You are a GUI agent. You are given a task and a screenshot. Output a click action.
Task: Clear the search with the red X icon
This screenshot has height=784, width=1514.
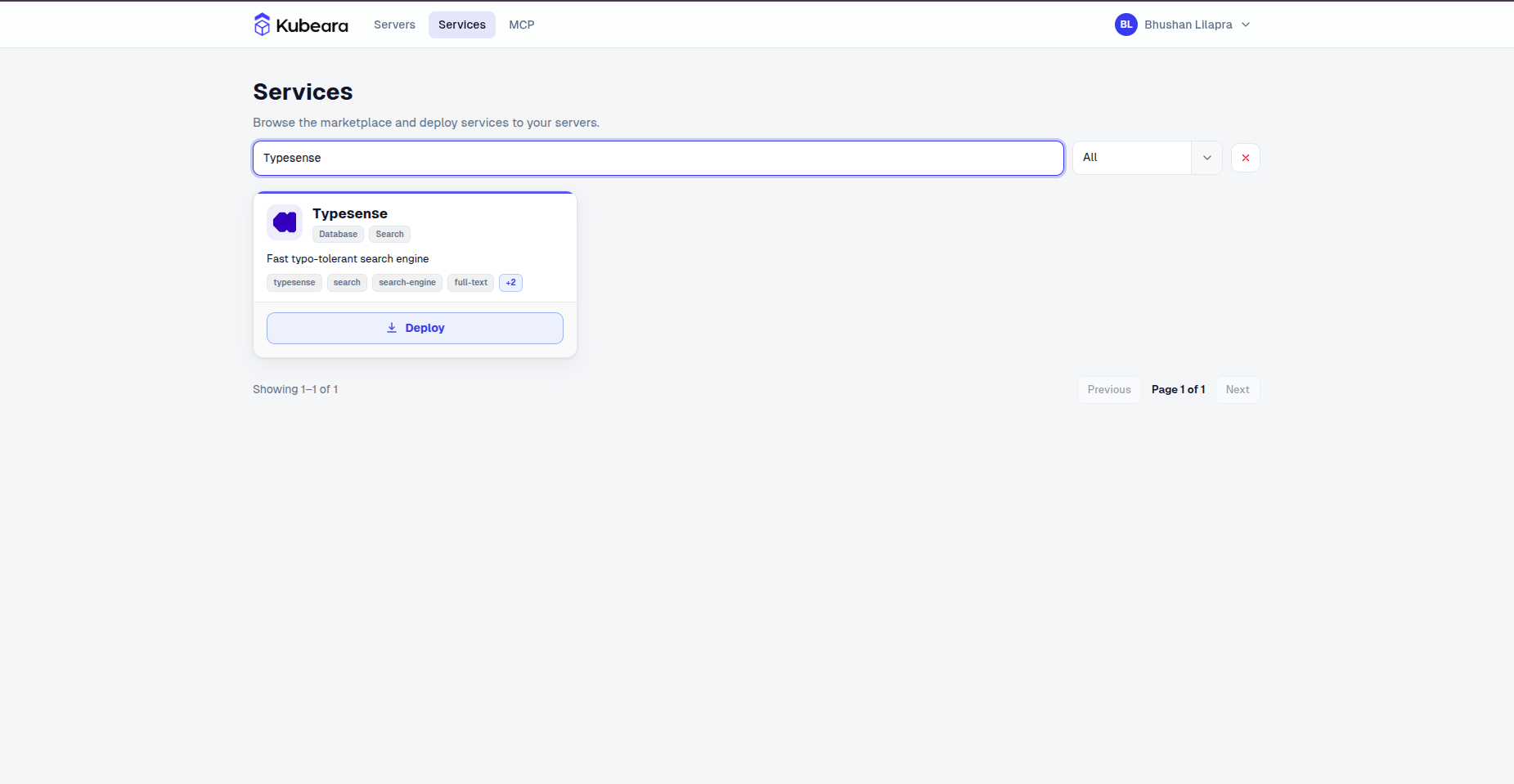point(1246,158)
